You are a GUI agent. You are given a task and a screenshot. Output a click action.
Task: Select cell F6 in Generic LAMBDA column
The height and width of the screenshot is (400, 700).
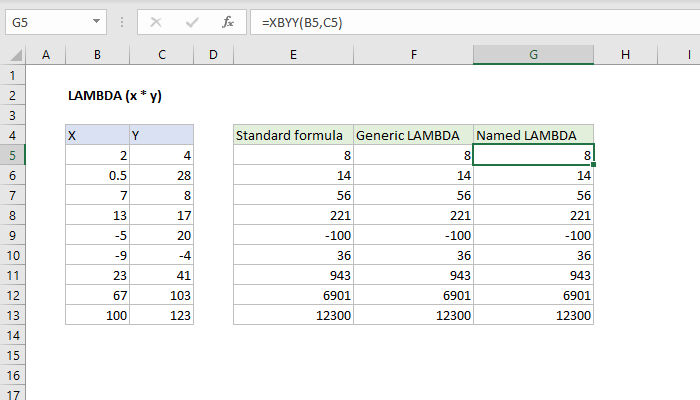413,175
